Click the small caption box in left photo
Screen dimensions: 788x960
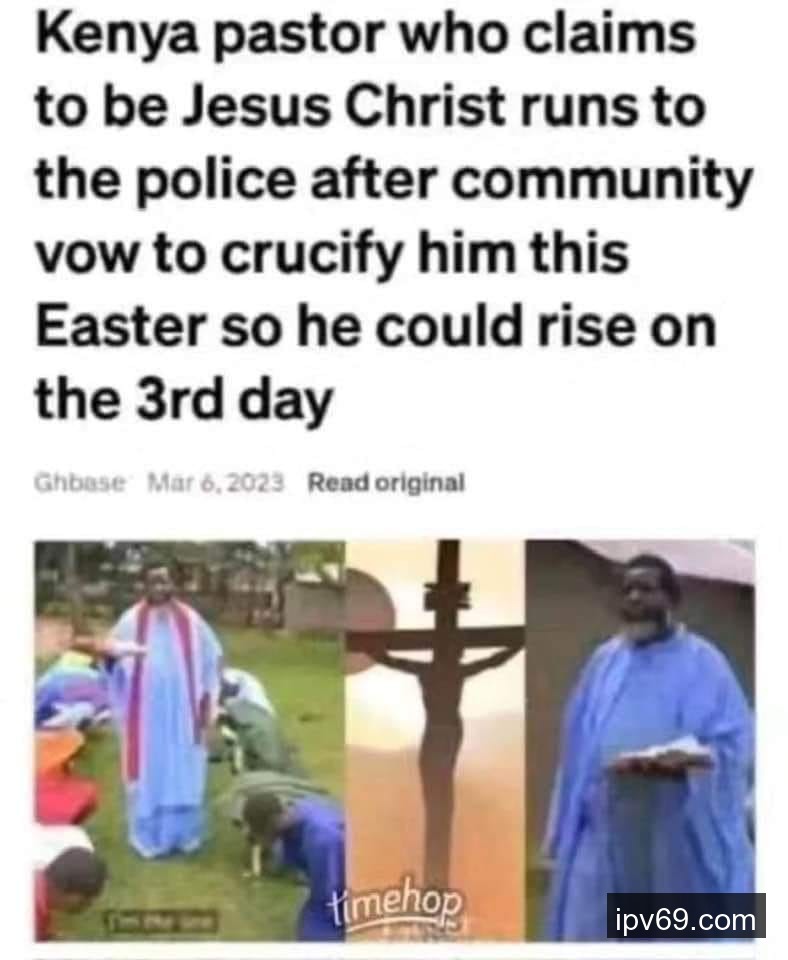point(162,920)
